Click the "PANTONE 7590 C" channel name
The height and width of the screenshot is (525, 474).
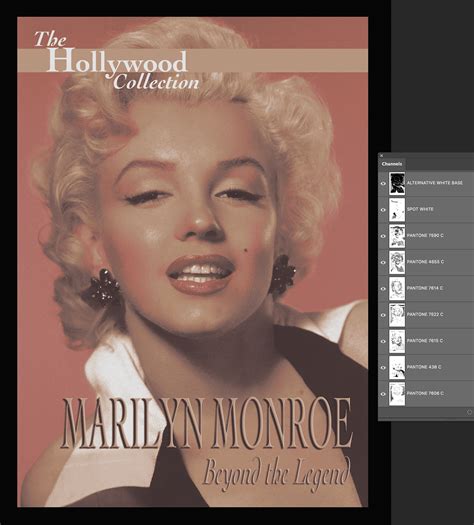[425, 235]
